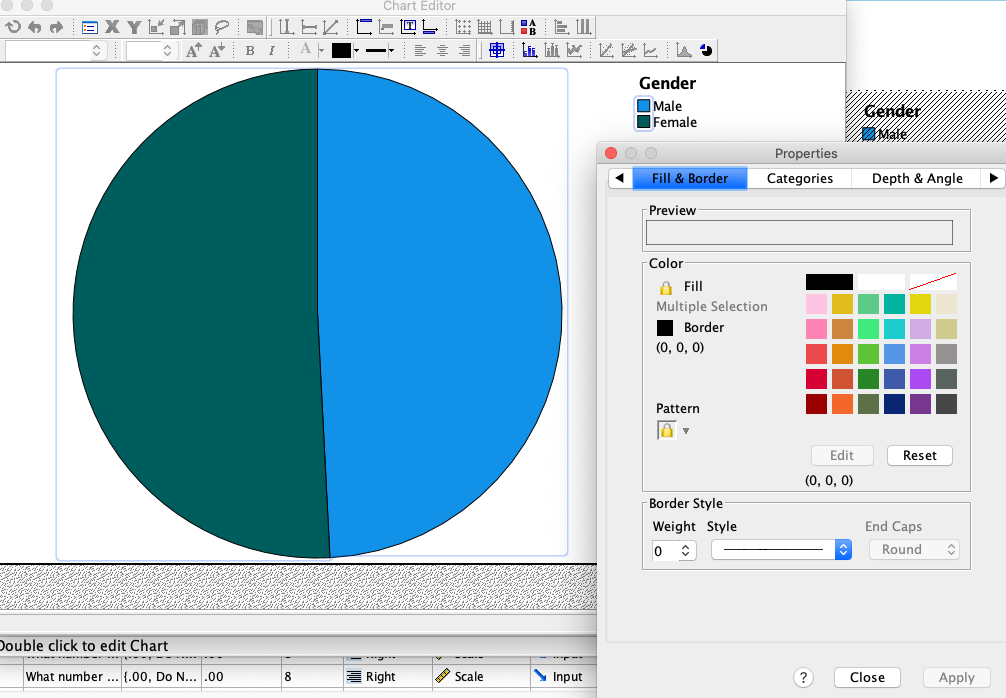The image size is (1006, 698).
Task: Insert a title with title icon
Action: pos(364,27)
